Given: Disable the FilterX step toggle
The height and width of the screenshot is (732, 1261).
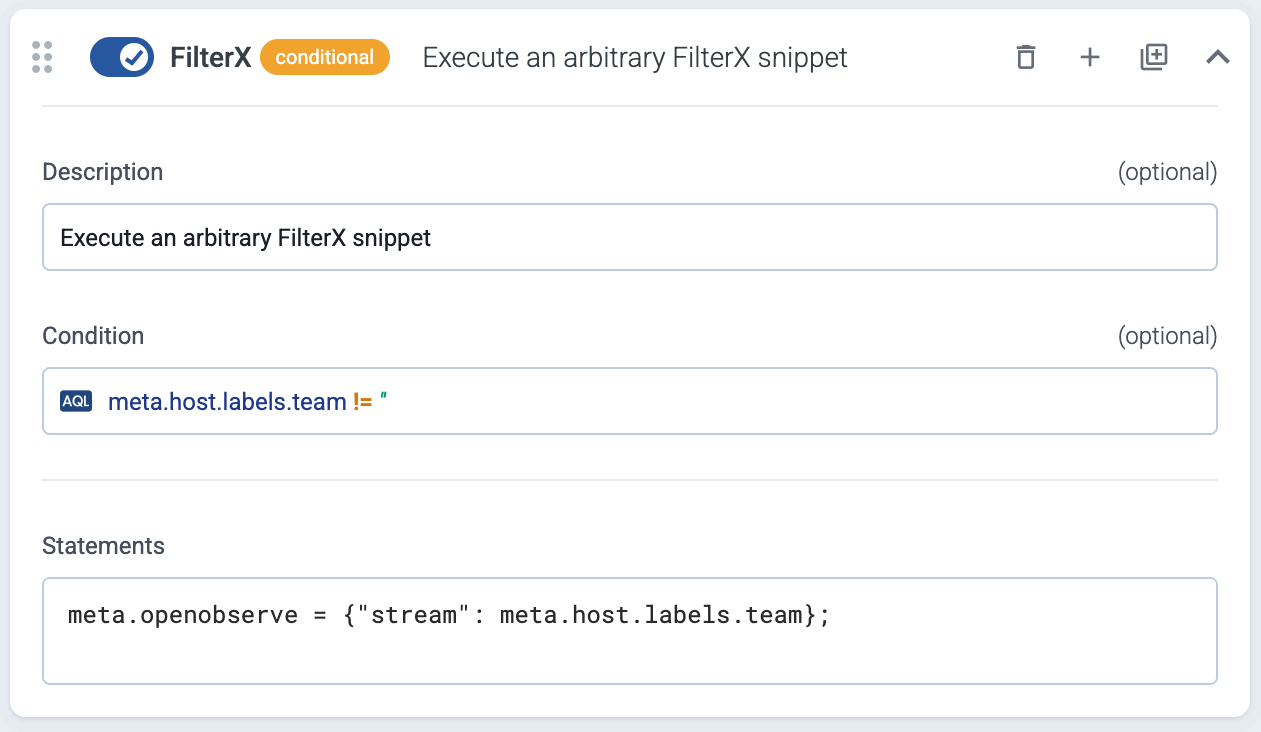Looking at the screenshot, I should (121, 57).
